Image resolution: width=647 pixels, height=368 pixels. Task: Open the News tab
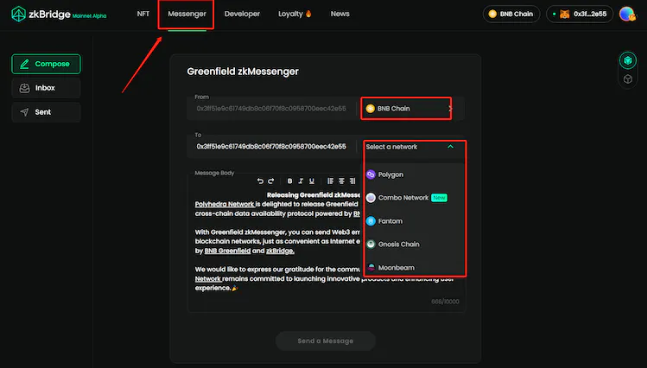point(340,14)
